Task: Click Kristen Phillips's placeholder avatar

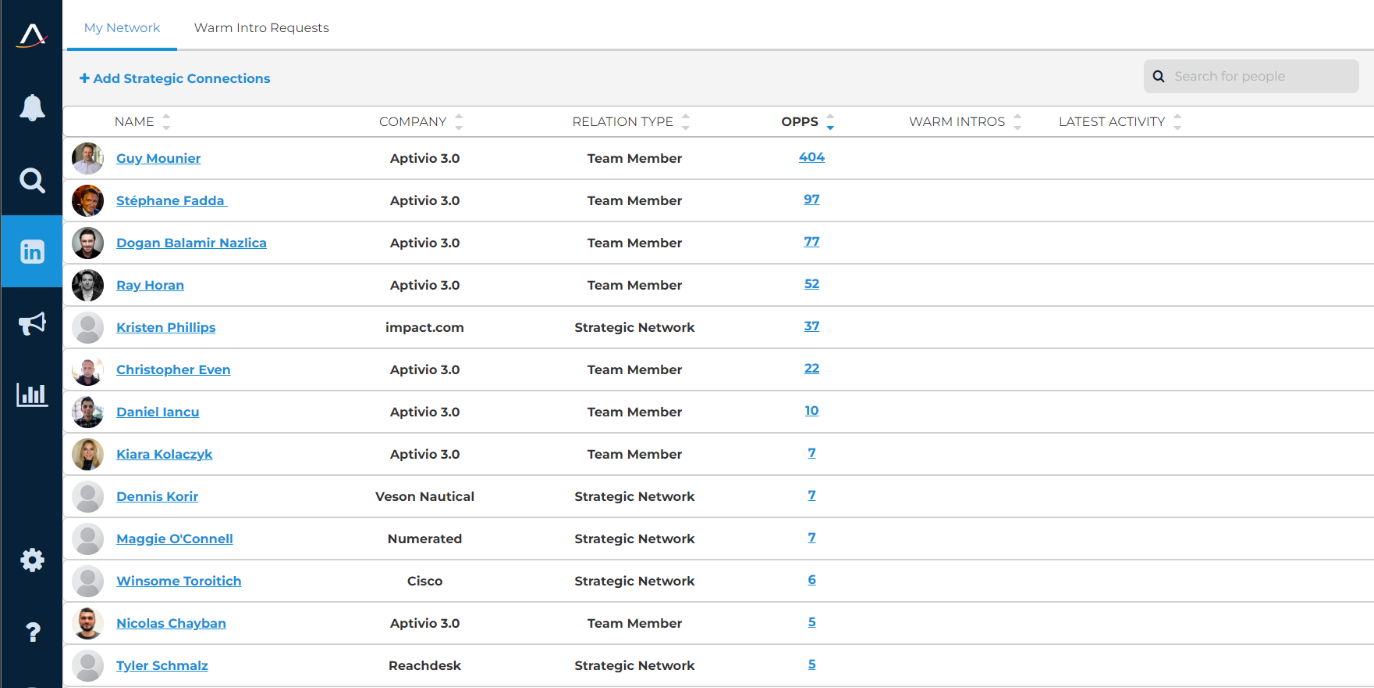Action: point(88,328)
